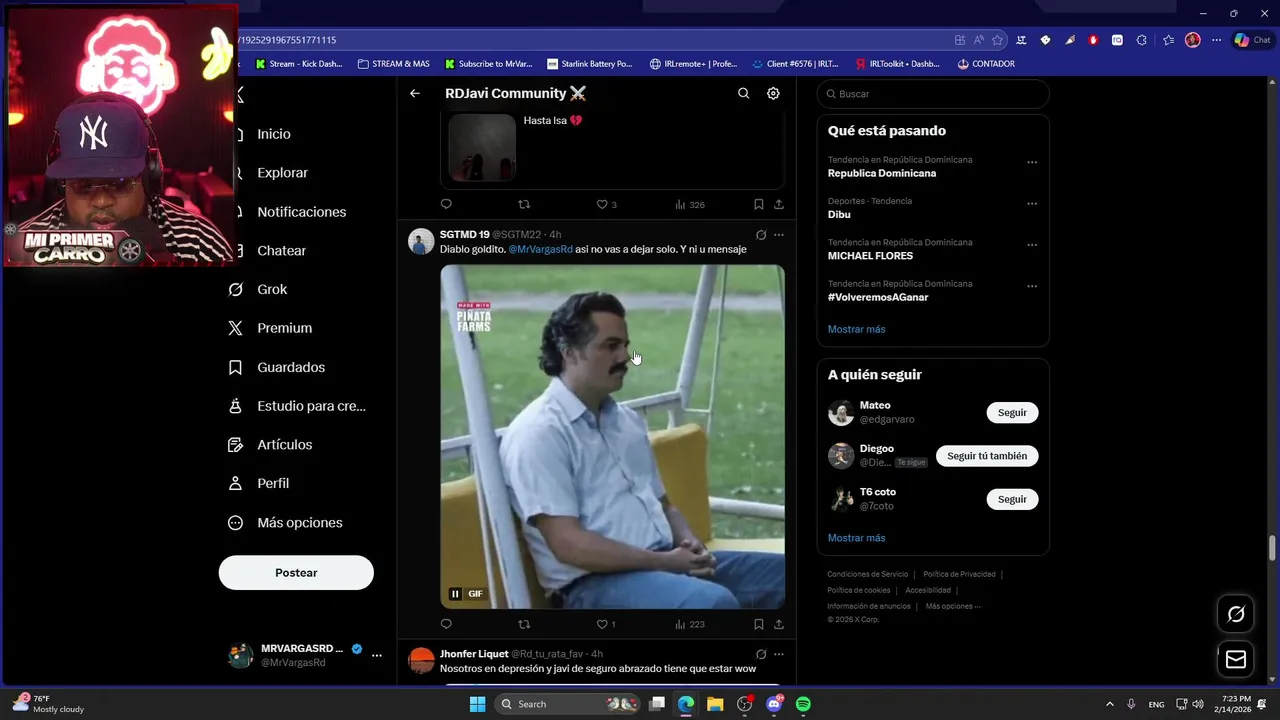Open SGTMD 19's profile avatar
The width and height of the screenshot is (1280, 720).
pyautogui.click(x=421, y=241)
